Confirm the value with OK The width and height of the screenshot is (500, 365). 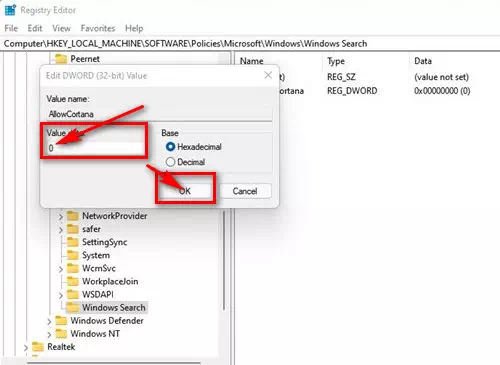coord(185,191)
